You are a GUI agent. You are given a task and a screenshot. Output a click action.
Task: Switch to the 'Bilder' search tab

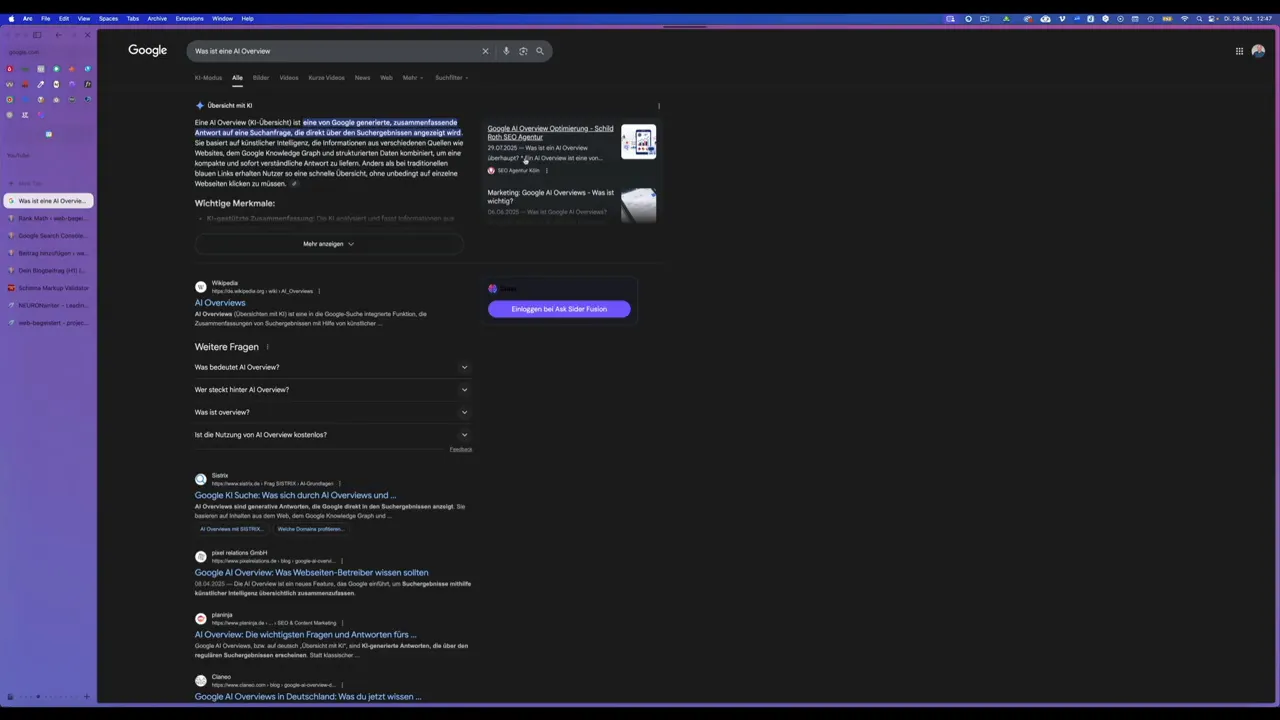click(260, 78)
